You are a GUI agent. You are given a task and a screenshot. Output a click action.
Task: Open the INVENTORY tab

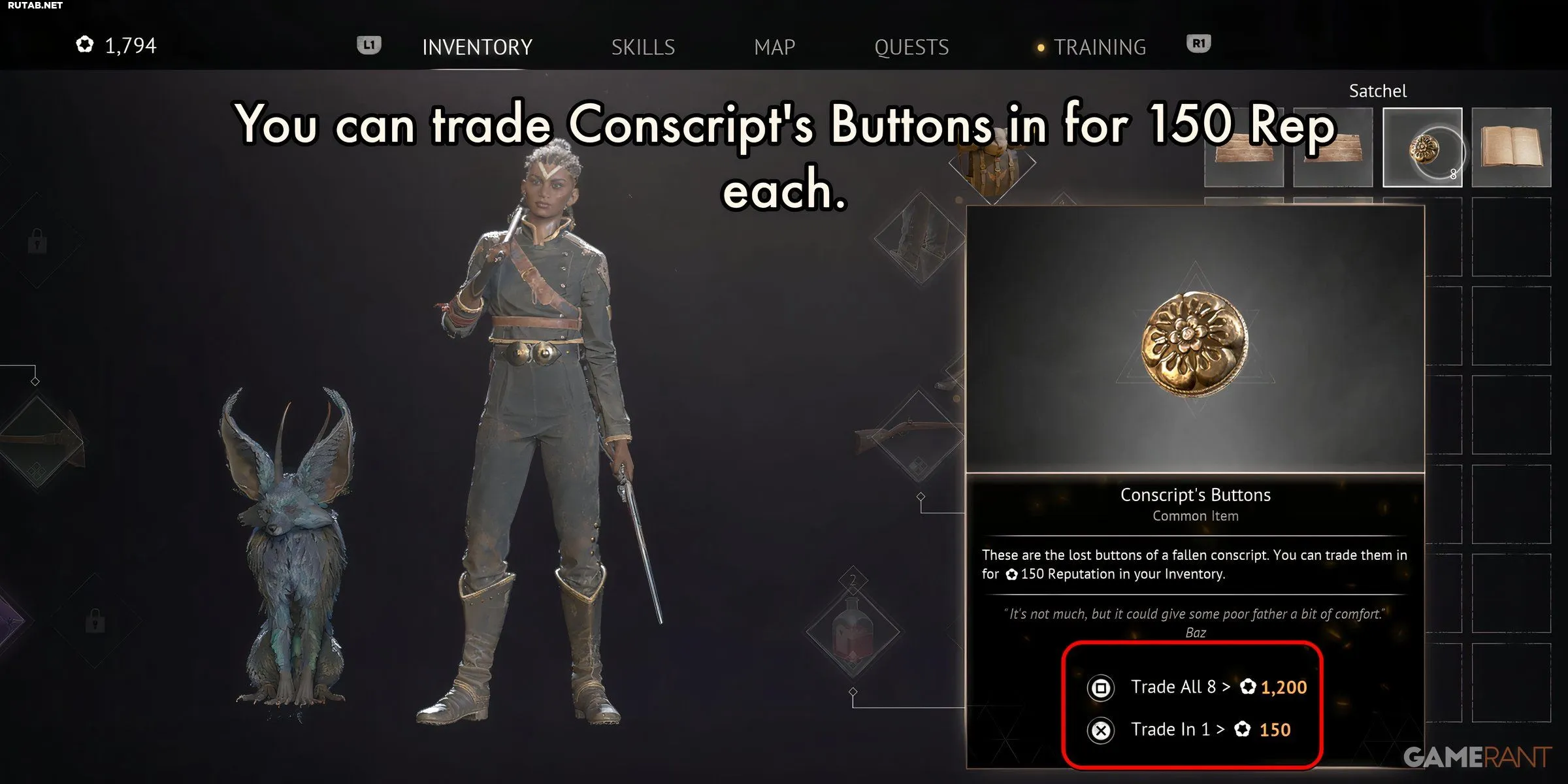478,47
